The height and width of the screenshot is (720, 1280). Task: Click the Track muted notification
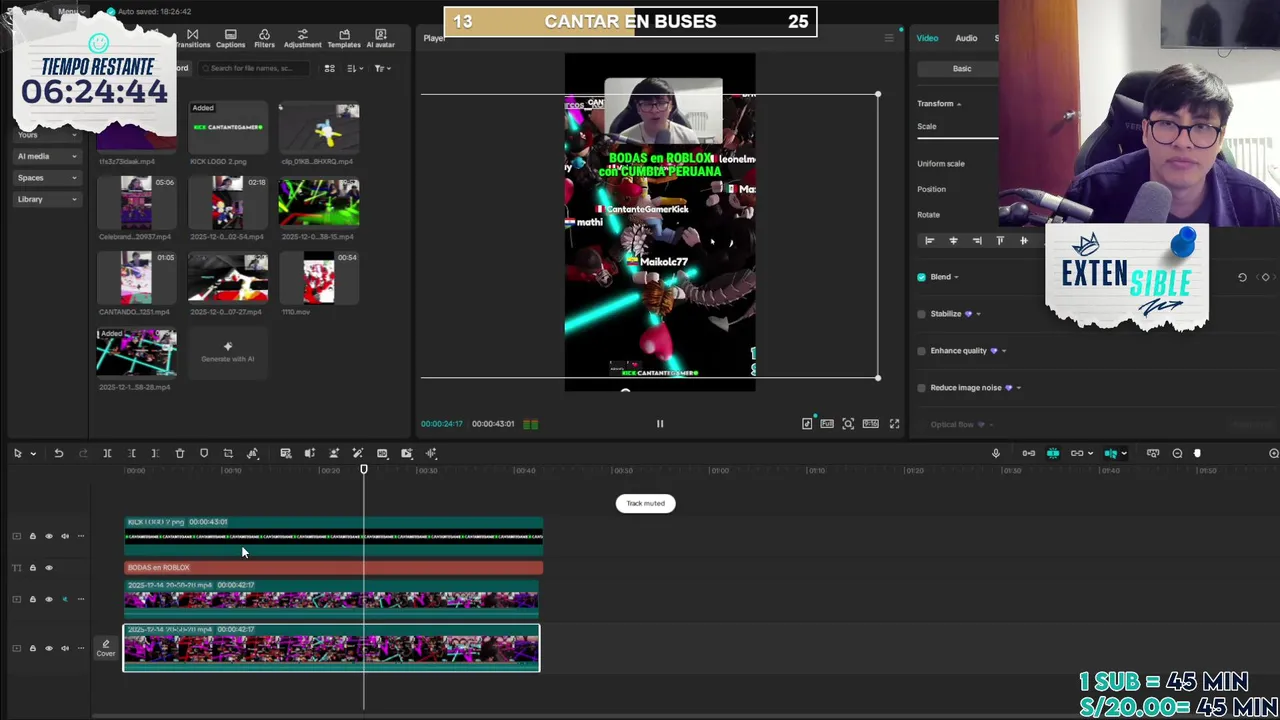pyautogui.click(x=645, y=503)
